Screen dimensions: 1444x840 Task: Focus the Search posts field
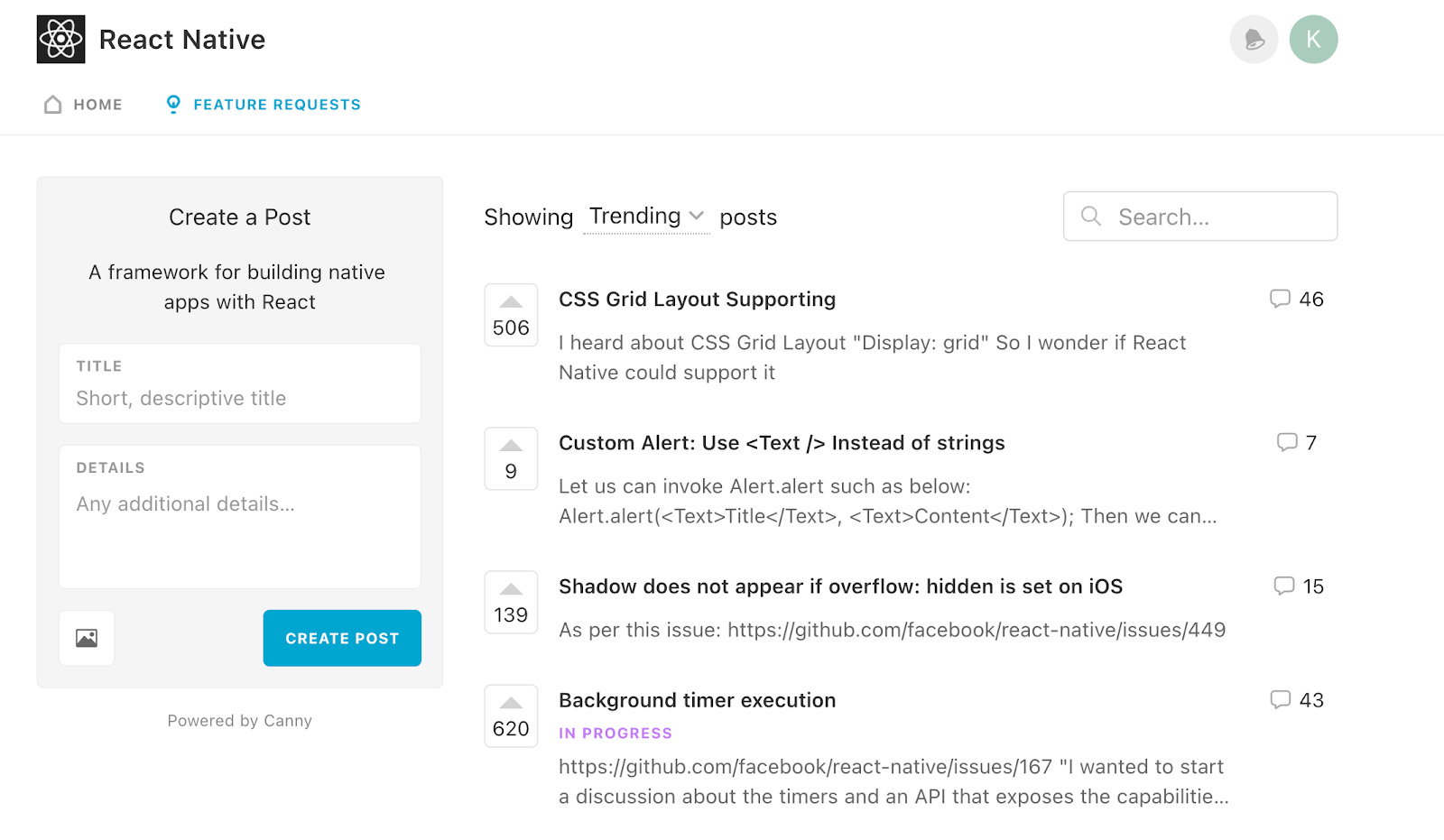1200,217
